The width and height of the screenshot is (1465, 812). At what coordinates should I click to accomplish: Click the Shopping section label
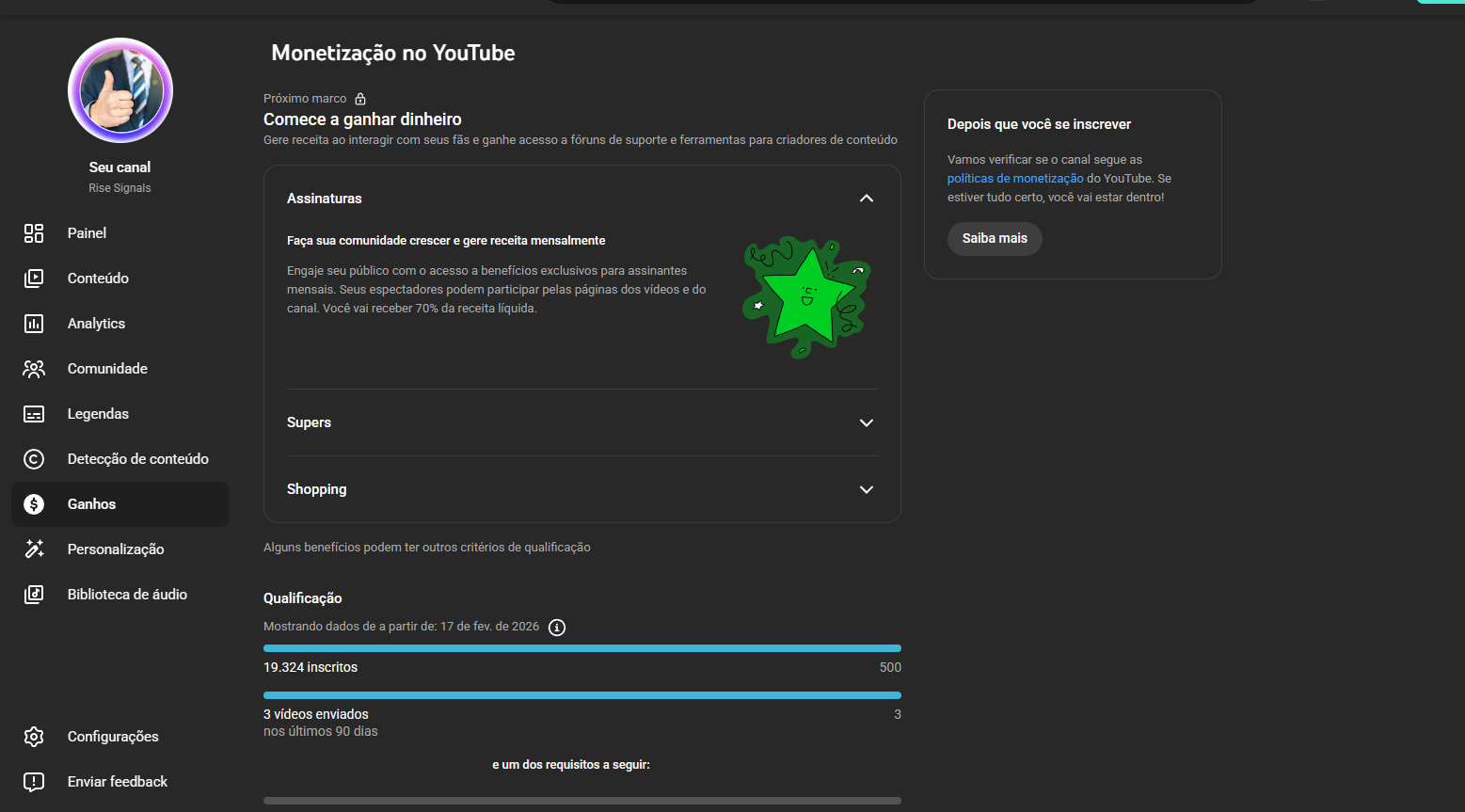[x=317, y=489]
